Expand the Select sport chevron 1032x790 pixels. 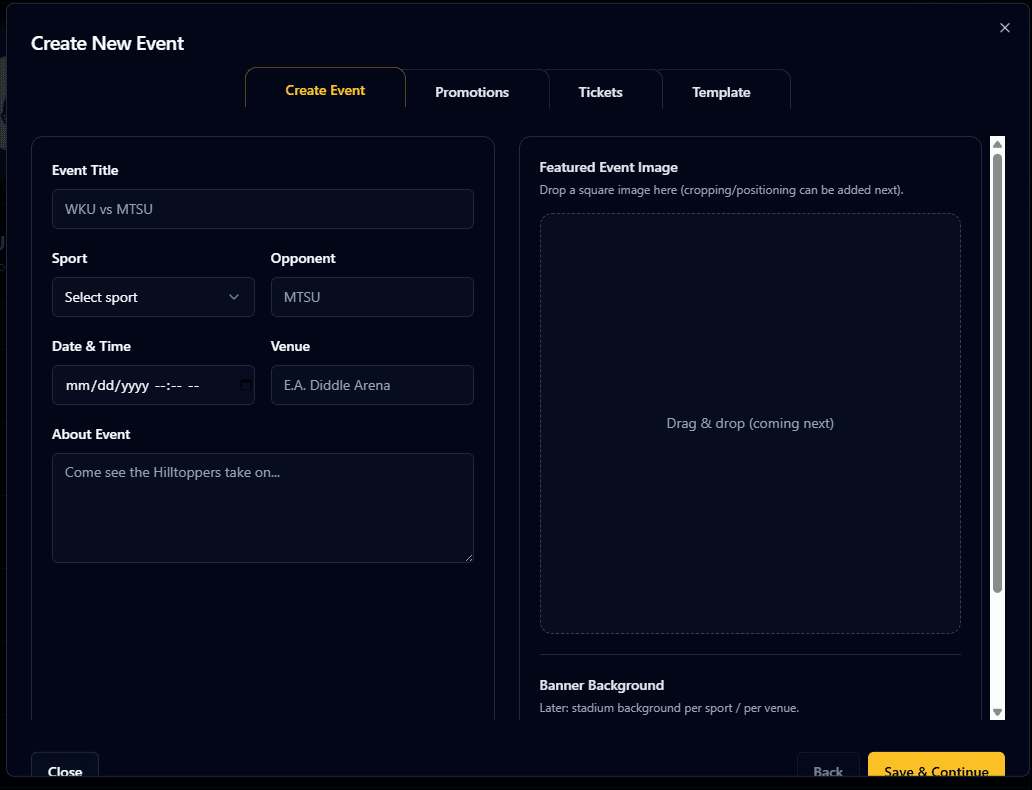click(x=234, y=297)
